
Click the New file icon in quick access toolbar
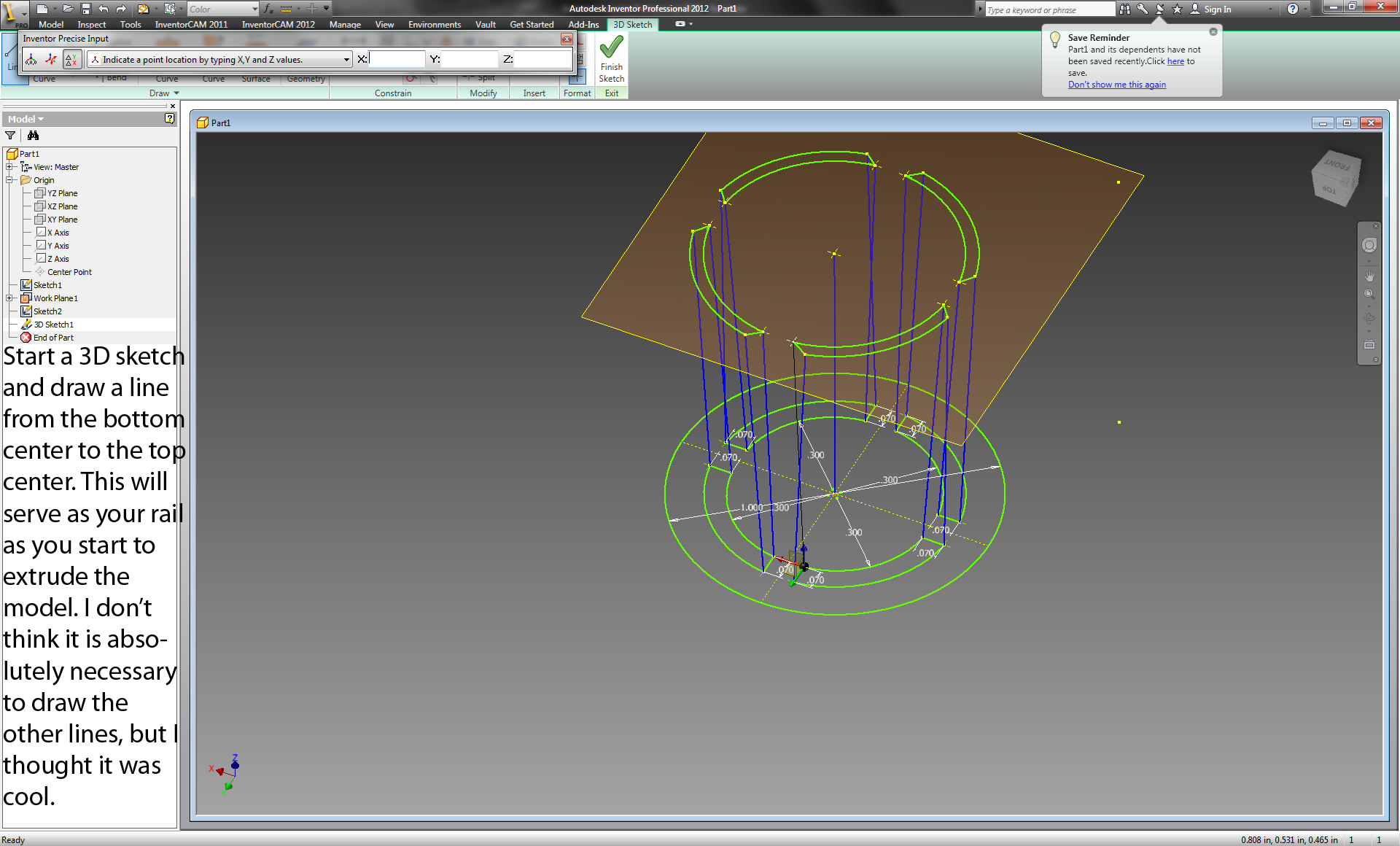[43, 9]
